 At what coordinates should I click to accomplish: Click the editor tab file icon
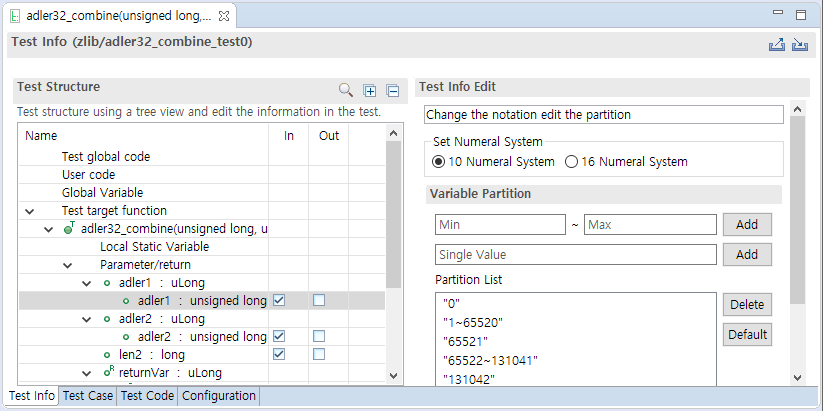(x=15, y=16)
